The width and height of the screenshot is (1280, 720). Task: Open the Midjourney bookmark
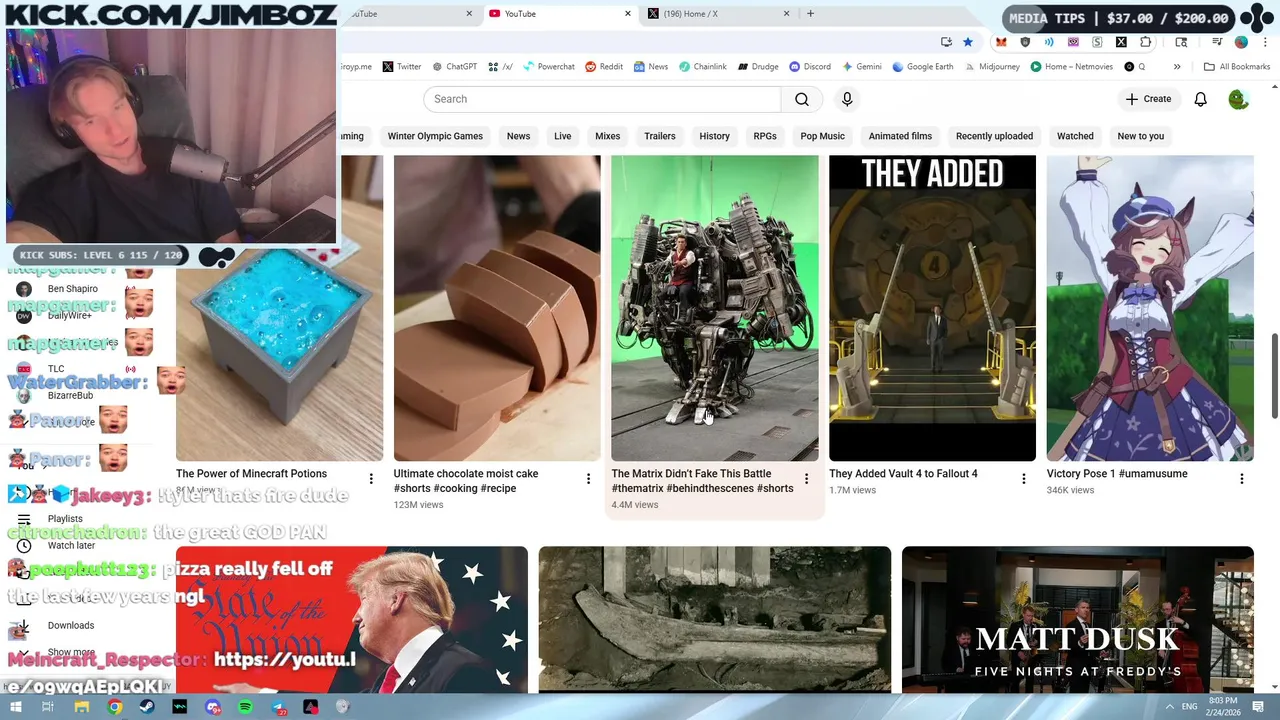point(992,67)
